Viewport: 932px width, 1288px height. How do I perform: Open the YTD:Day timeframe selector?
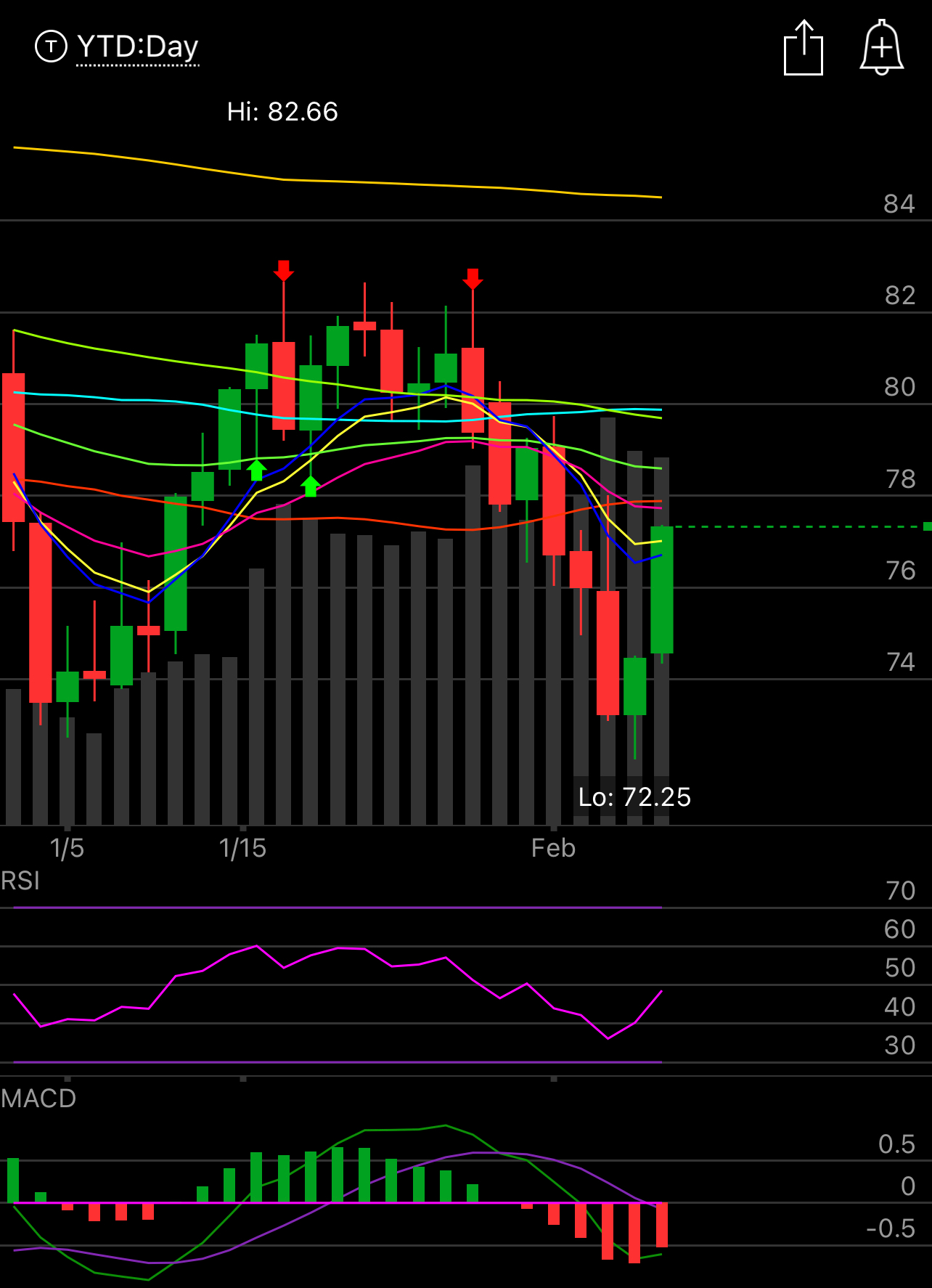pyautogui.click(x=138, y=46)
